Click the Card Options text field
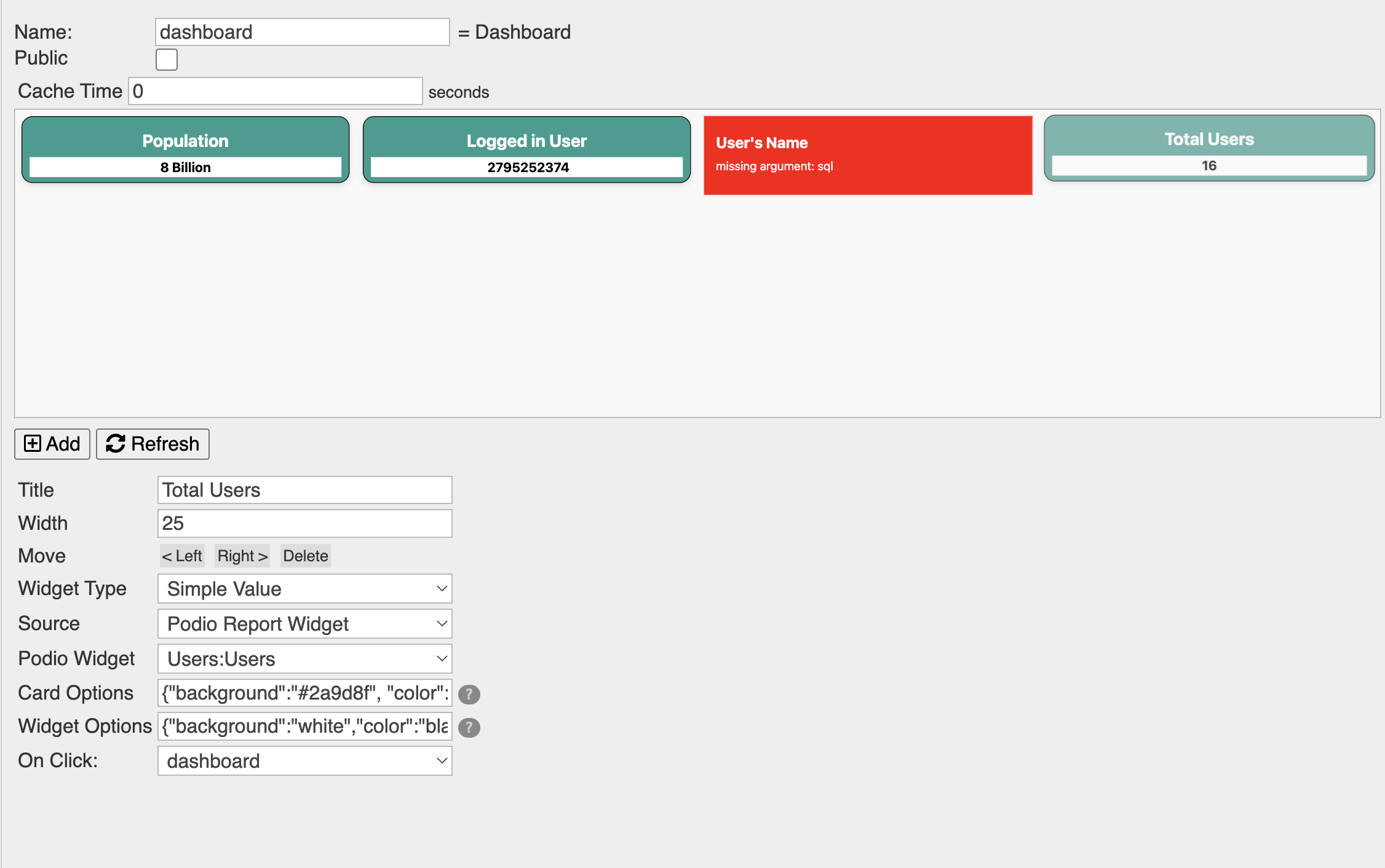Image resolution: width=1385 pixels, height=868 pixels. tap(304, 693)
